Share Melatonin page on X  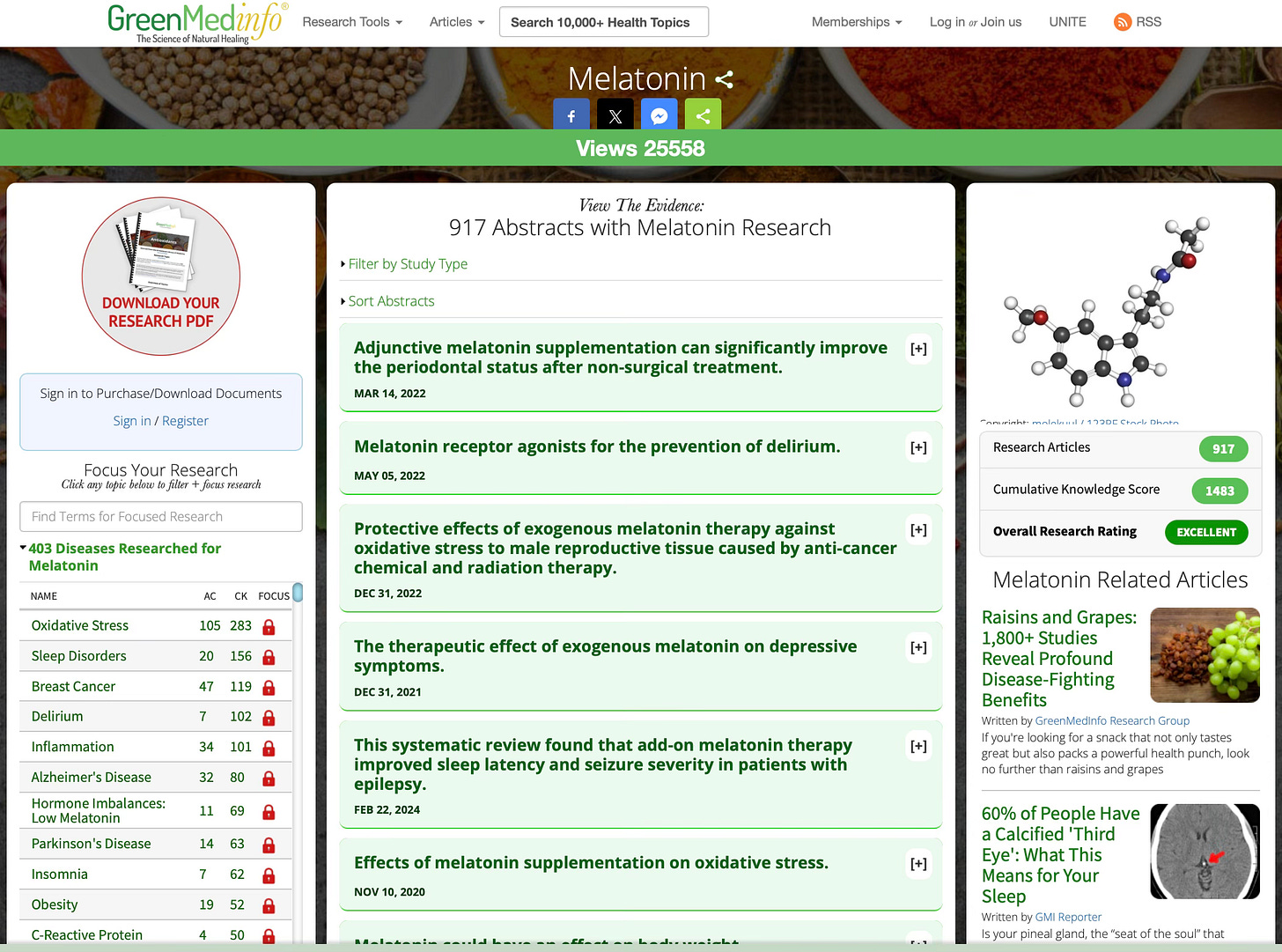coord(615,115)
